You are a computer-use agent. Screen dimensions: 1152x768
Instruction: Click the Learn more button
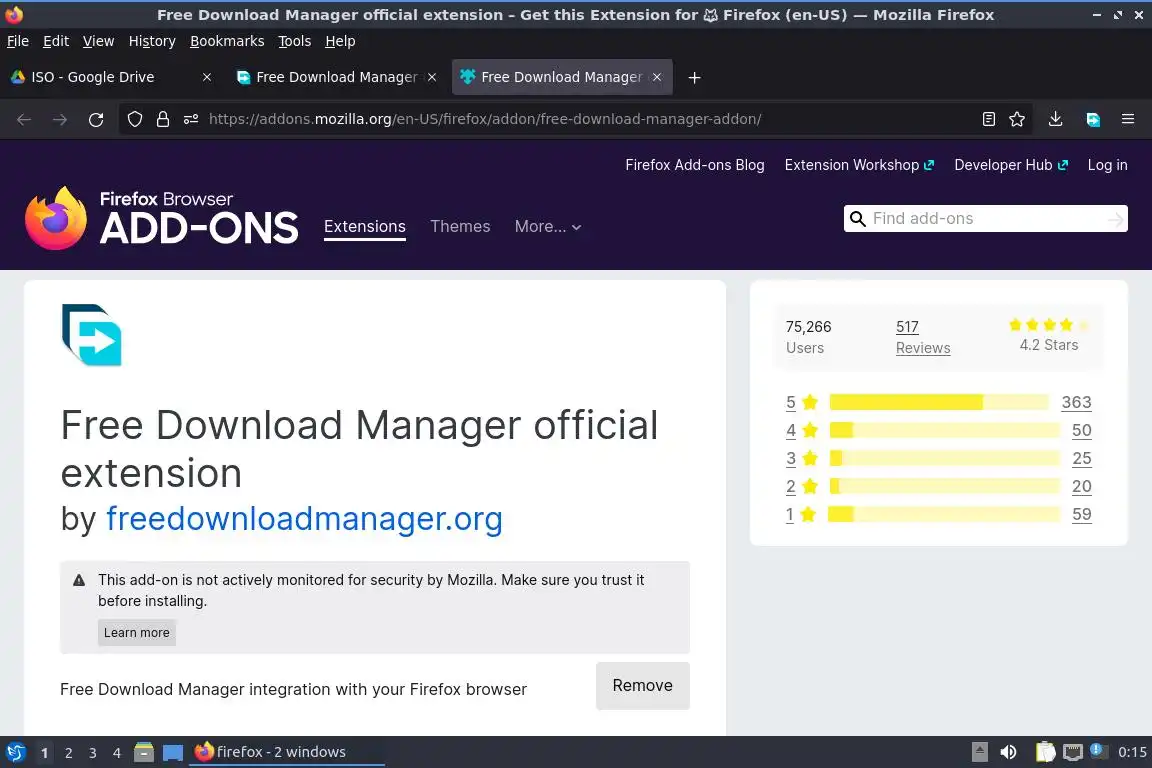point(137,633)
